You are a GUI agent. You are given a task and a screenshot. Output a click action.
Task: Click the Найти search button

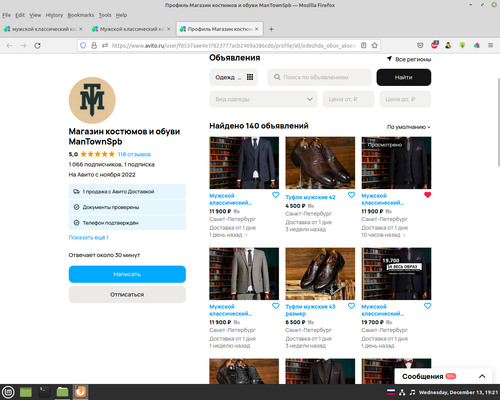(404, 77)
